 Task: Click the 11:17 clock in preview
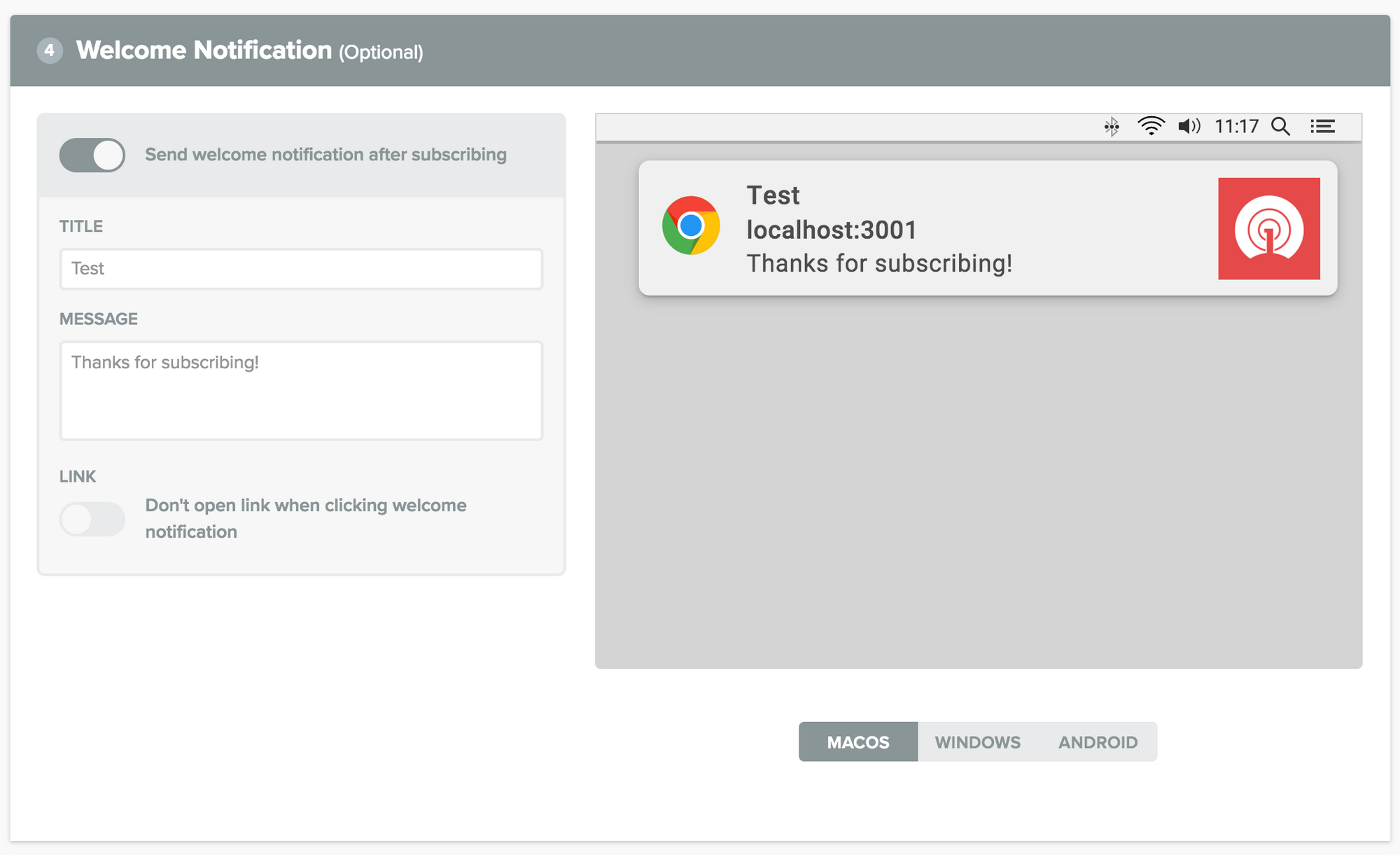(x=1236, y=127)
